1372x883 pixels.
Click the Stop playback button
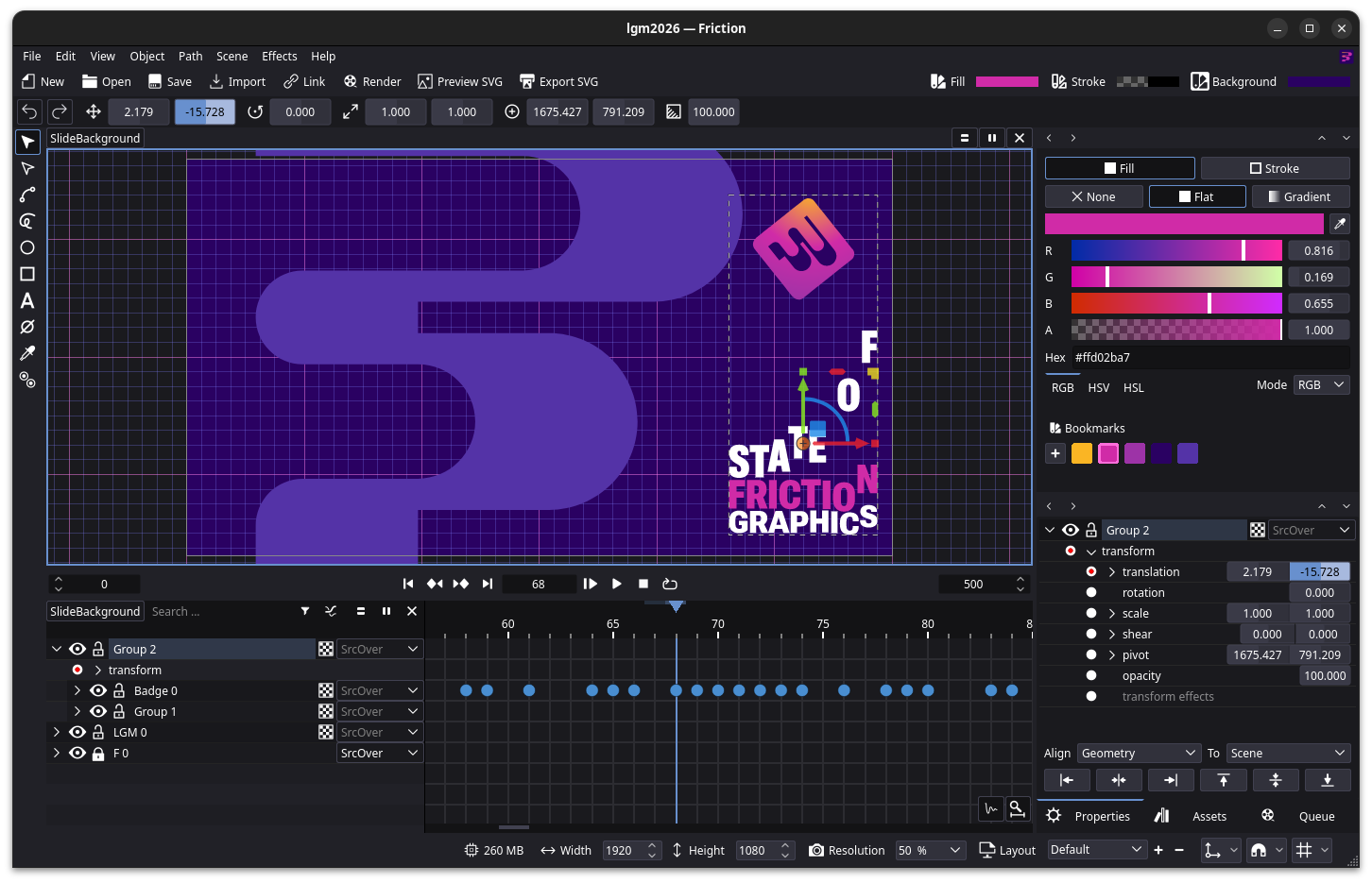click(x=643, y=584)
